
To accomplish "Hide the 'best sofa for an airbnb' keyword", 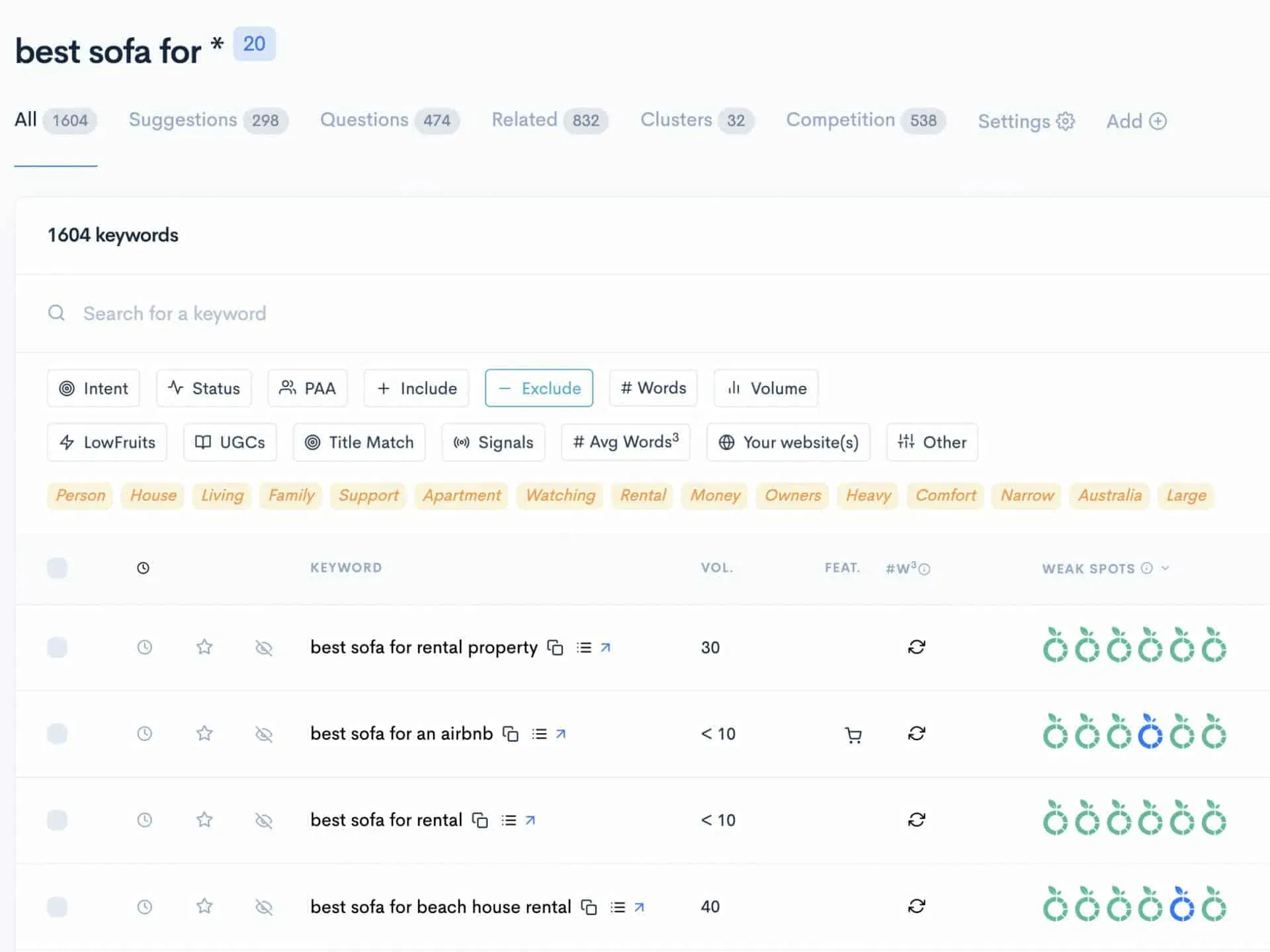I will [x=264, y=734].
